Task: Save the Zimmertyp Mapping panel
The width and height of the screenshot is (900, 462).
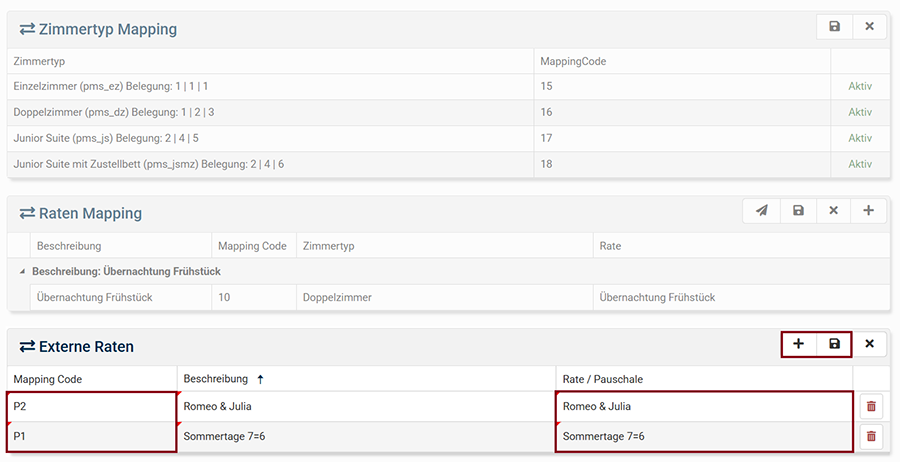Action: [835, 27]
